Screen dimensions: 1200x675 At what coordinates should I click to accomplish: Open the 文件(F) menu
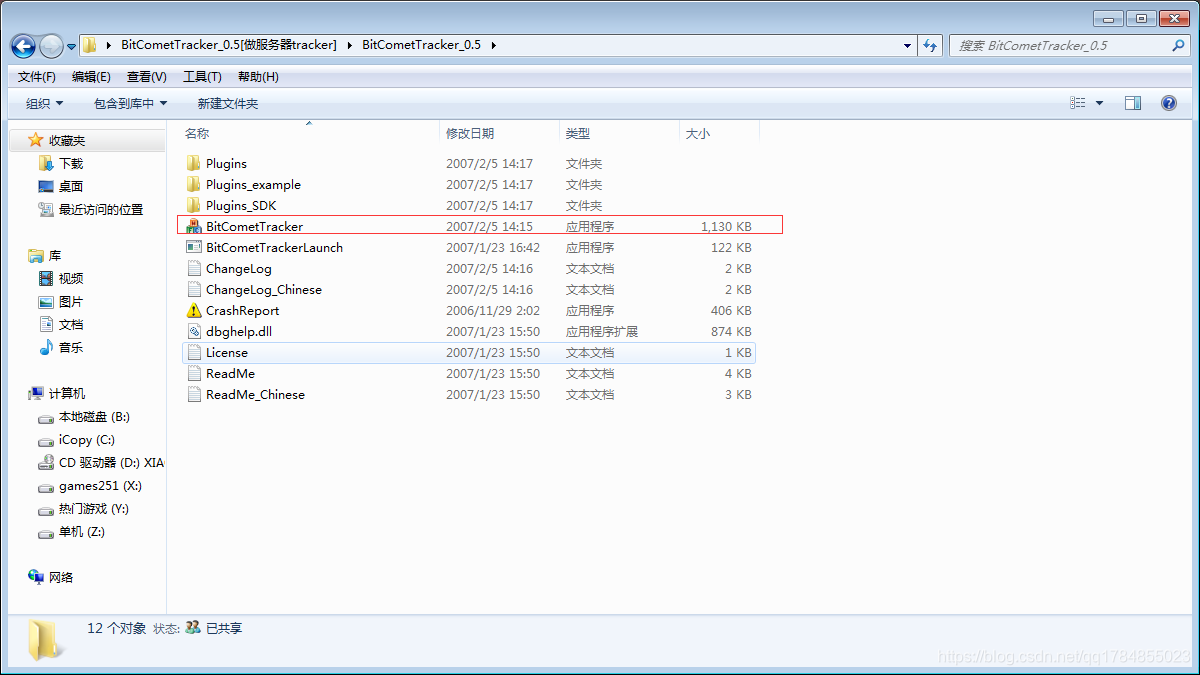pyautogui.click(x=37, y=76)
